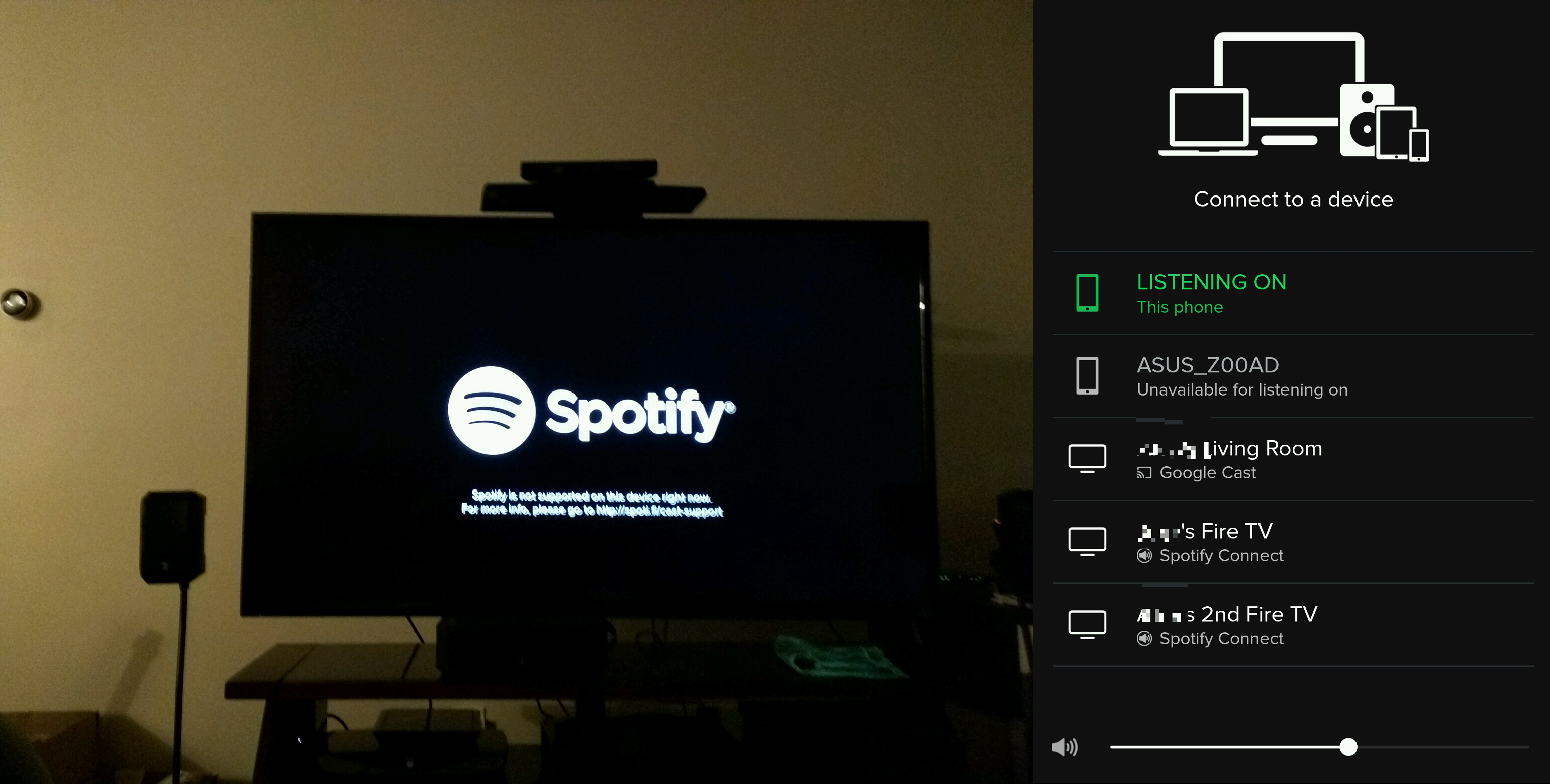Screen dimensions: 1550x784
Task: Click 'Spotify Connect' label under first Fire TV
Action: (1221, 556)
